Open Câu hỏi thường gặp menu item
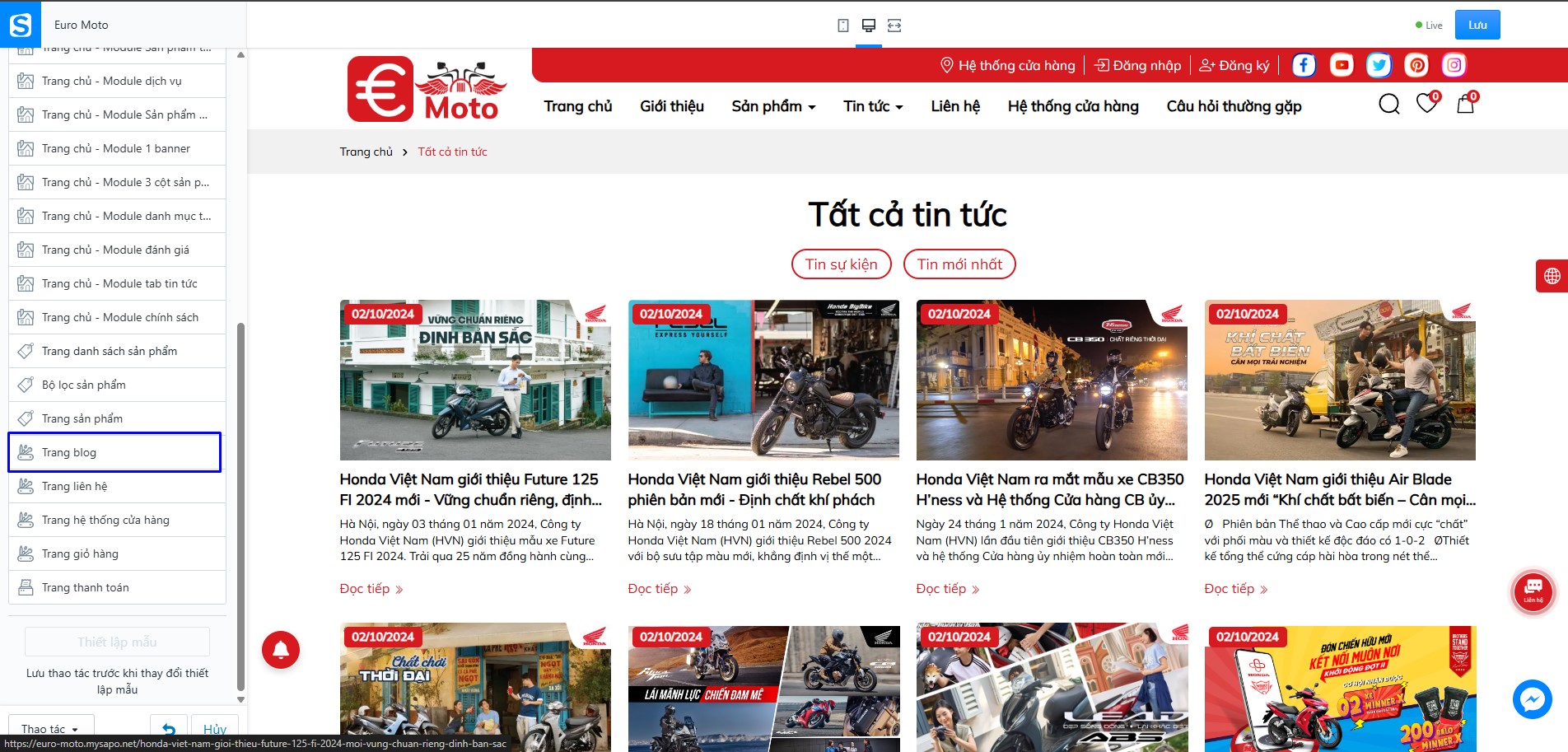 [x=1234, y=106]
